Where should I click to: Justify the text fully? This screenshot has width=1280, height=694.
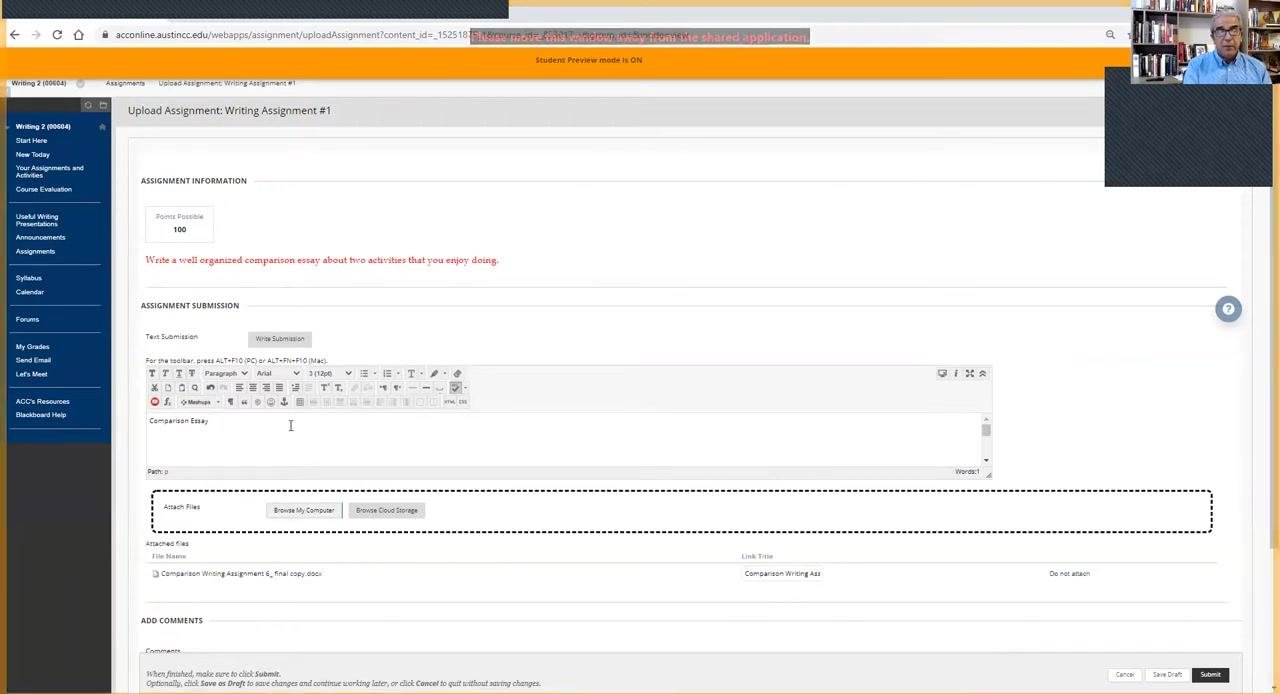[279, 387]
